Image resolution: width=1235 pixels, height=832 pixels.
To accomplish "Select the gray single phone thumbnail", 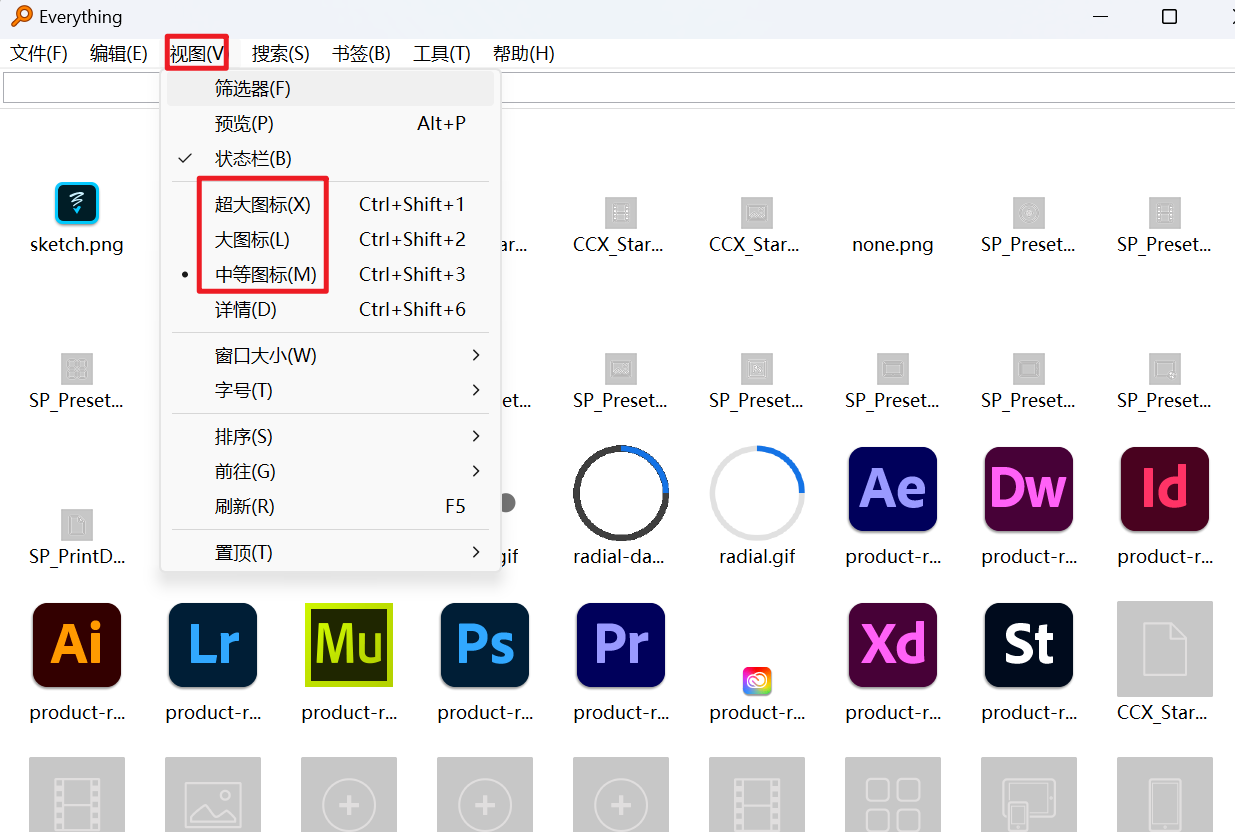I will 1165,794.
